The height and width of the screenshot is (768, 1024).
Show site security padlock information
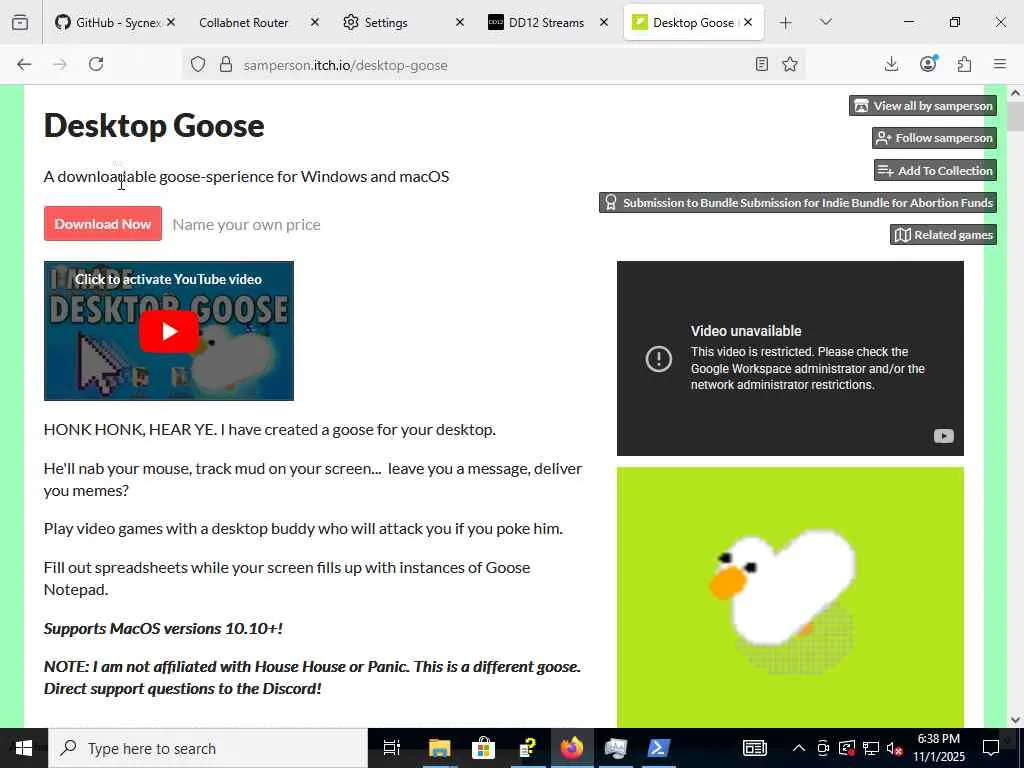[x=226, y=64]
